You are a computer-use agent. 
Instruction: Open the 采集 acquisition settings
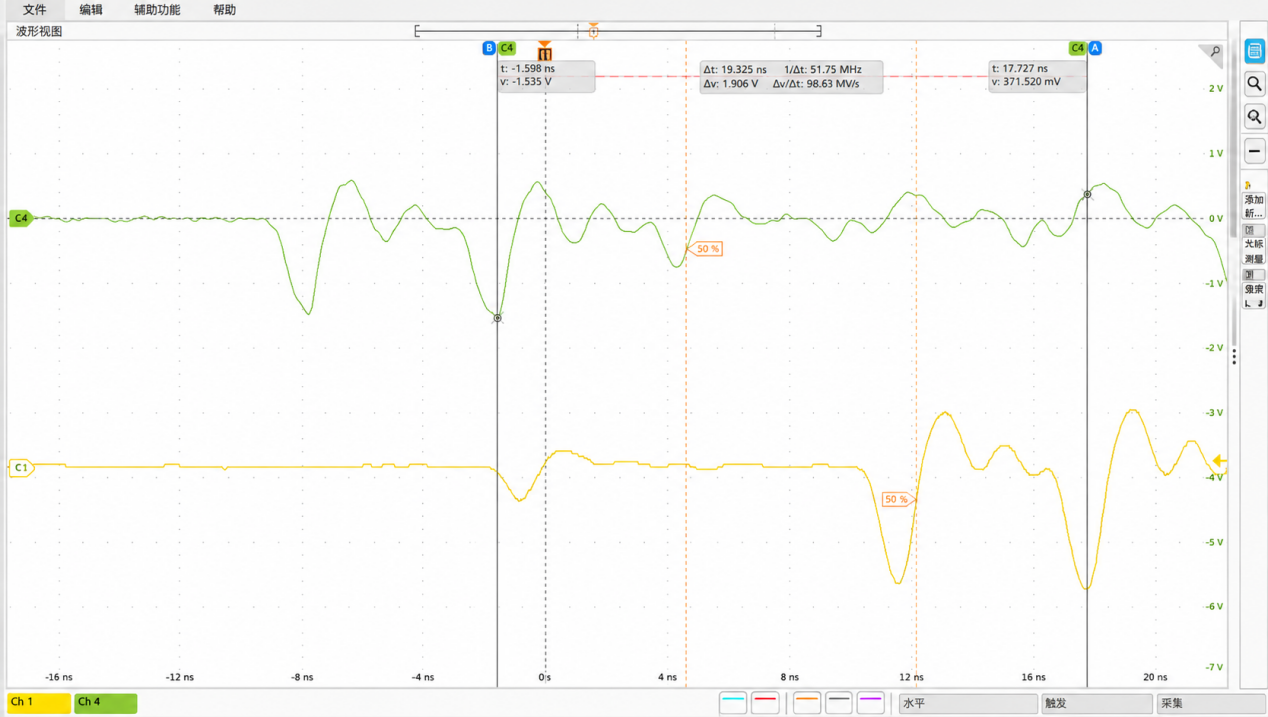pos(1211,704)
